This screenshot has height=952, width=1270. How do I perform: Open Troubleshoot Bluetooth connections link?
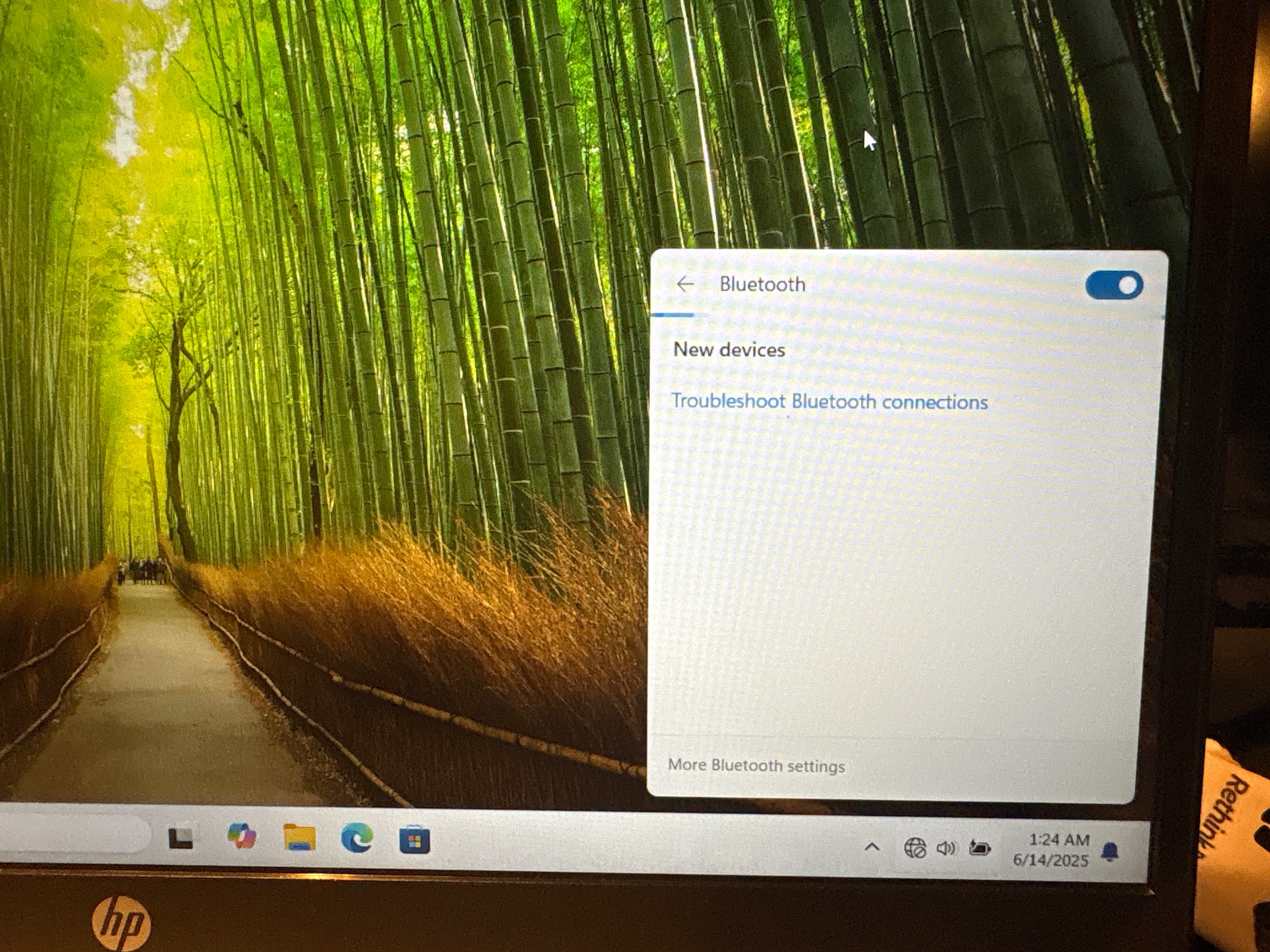click(x=830, y=401)
